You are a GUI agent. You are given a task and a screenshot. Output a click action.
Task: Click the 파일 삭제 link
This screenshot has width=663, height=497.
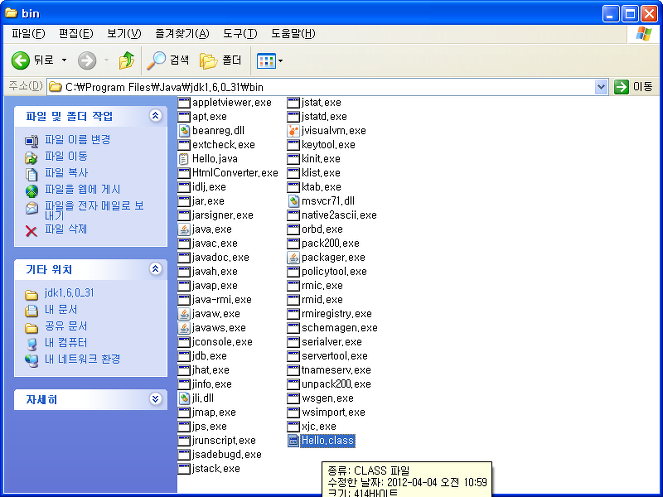(66, 229)
